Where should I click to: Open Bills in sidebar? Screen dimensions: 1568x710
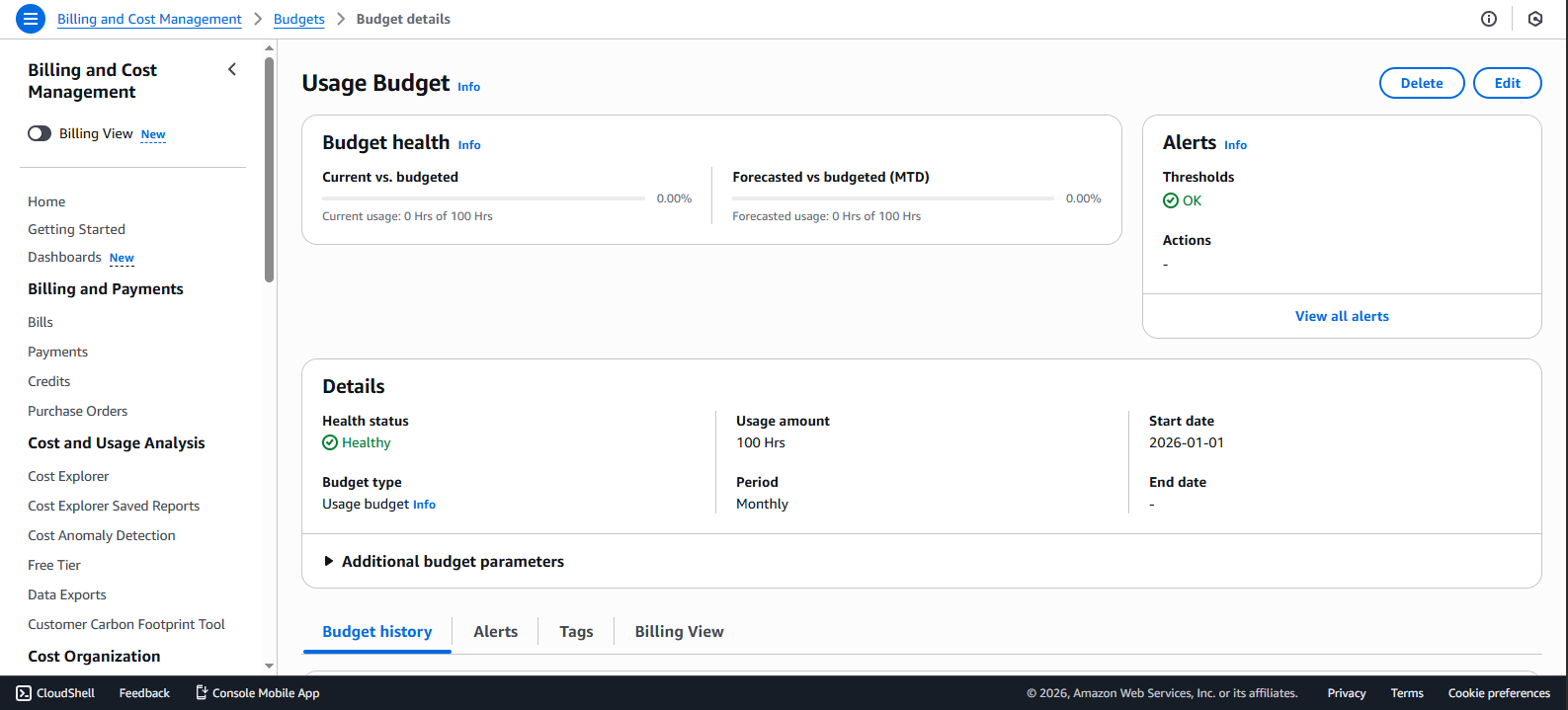pos(41,322)
